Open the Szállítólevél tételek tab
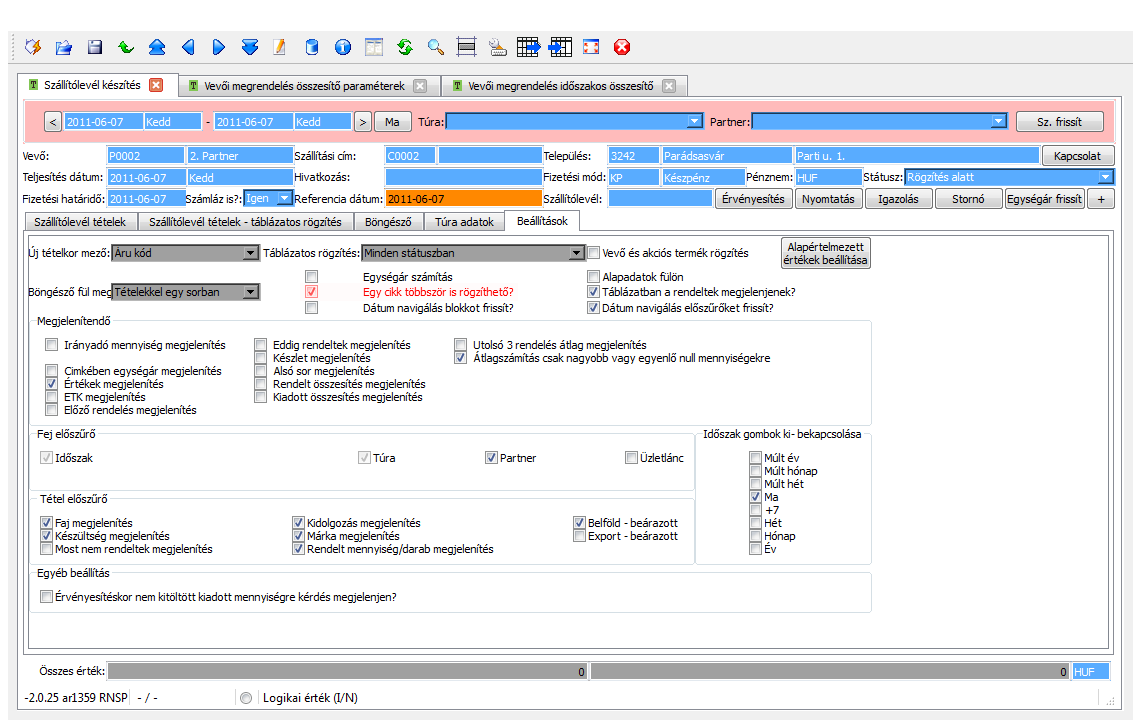Viewport: 1141px width, 728px height. [x=80, y=222]
